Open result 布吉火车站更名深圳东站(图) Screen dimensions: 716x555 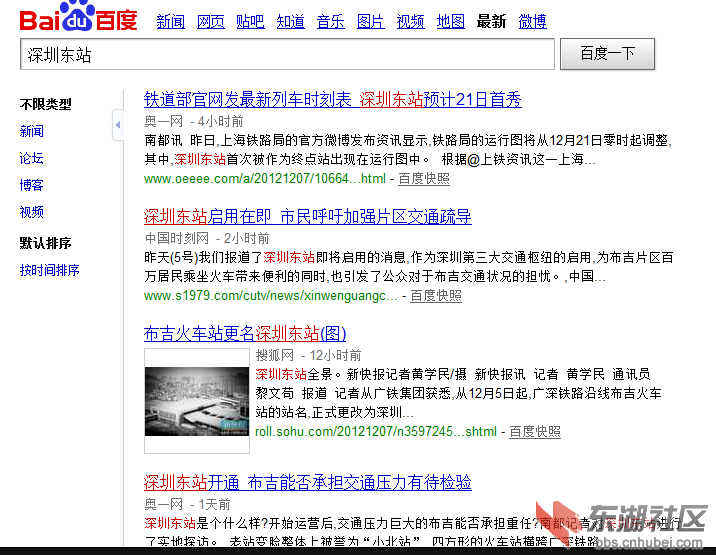(x=245, y=333)
